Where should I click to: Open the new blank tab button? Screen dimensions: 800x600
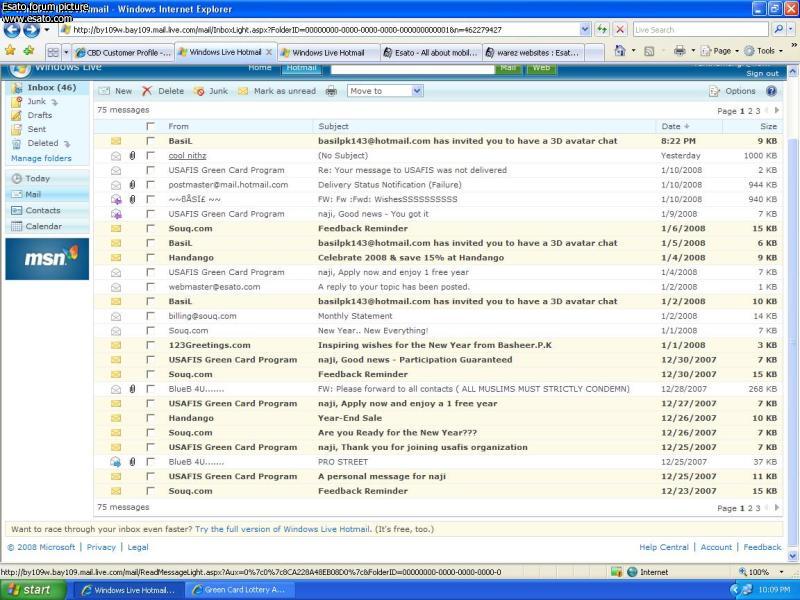(x=594, y=53)
